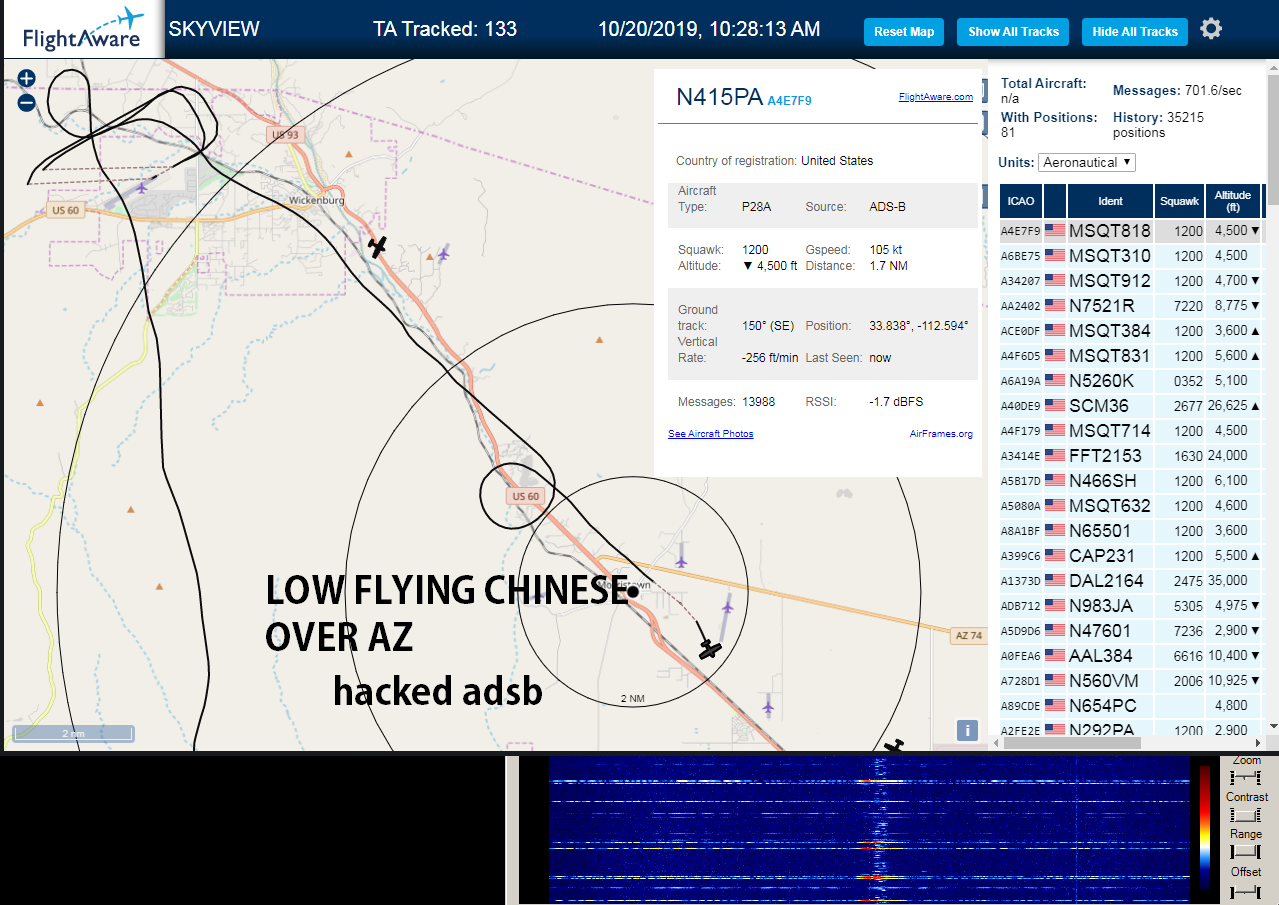Open the map info 'i' button
Screen dimensions: 1279x905
coord(967,730)
